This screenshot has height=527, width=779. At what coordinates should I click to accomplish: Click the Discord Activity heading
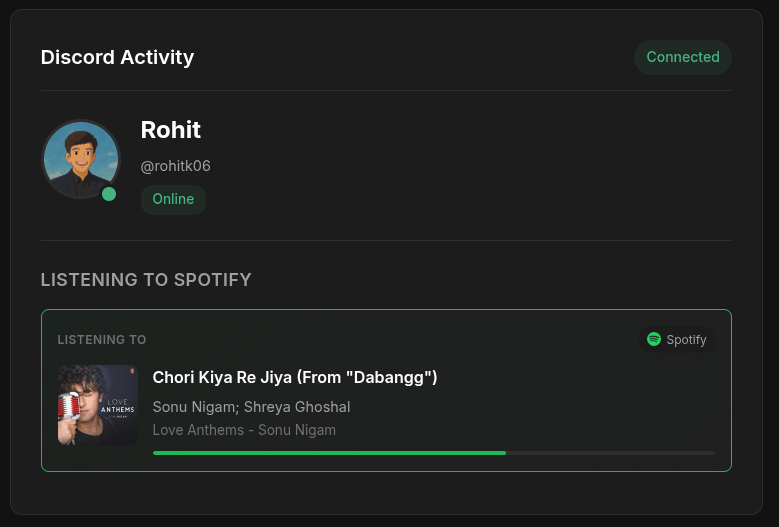pyautogui.click(x=117, y=57)
